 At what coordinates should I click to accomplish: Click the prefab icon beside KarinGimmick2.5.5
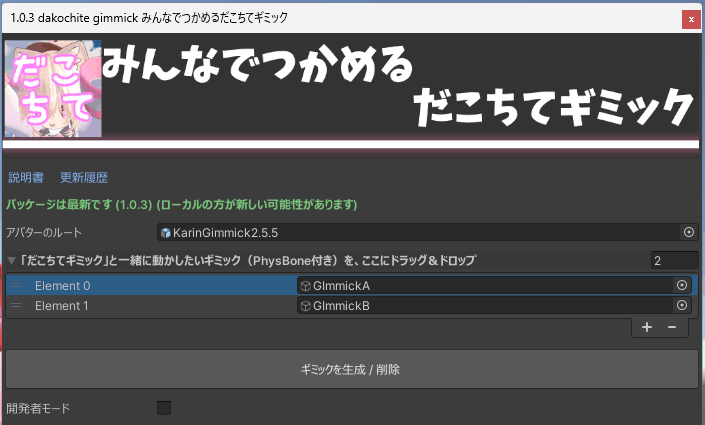click(x=166, y=233)
